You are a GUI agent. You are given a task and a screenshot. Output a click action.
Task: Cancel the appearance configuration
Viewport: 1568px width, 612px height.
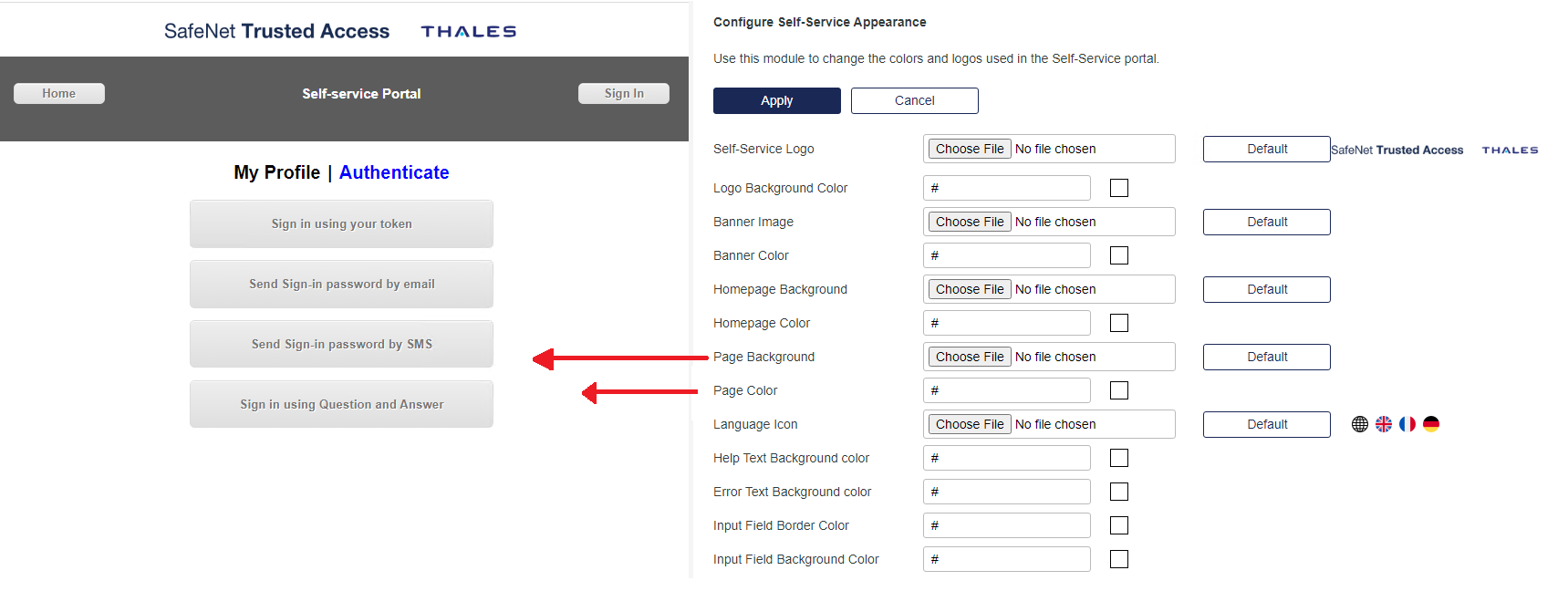click(x=914, y=100)
